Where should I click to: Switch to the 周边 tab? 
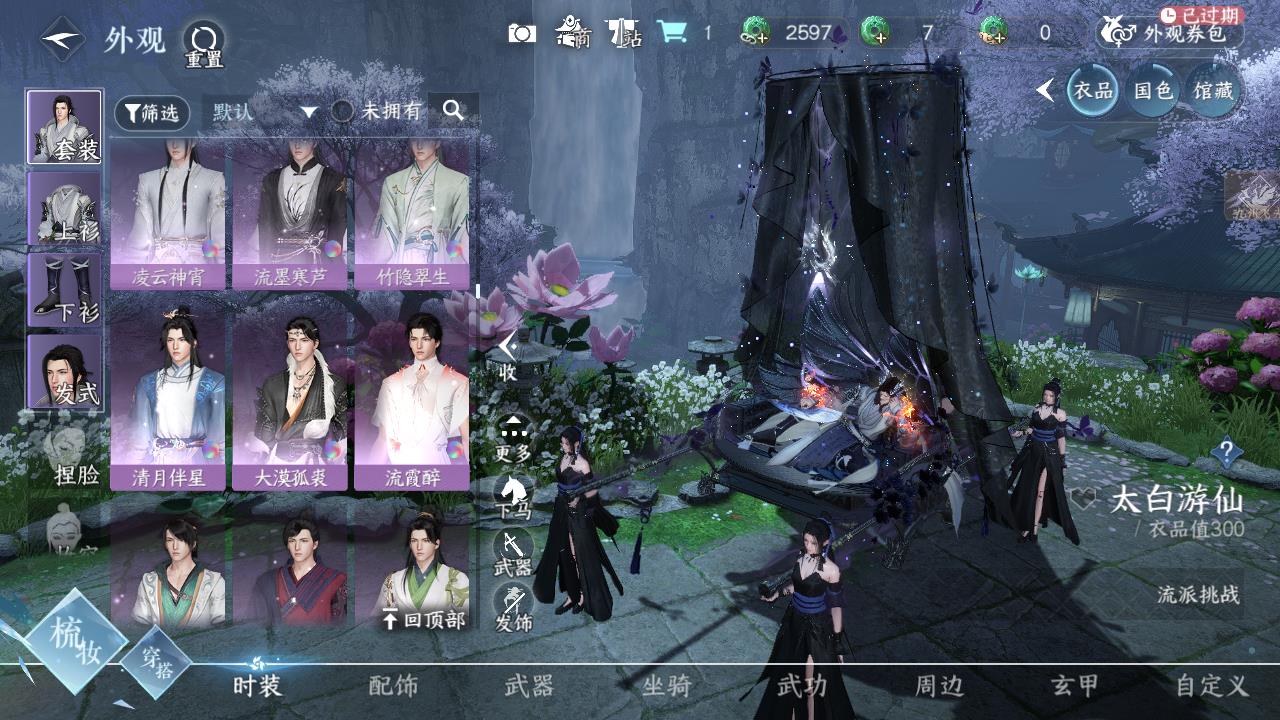pyautogui.click(x=939, y=686)
